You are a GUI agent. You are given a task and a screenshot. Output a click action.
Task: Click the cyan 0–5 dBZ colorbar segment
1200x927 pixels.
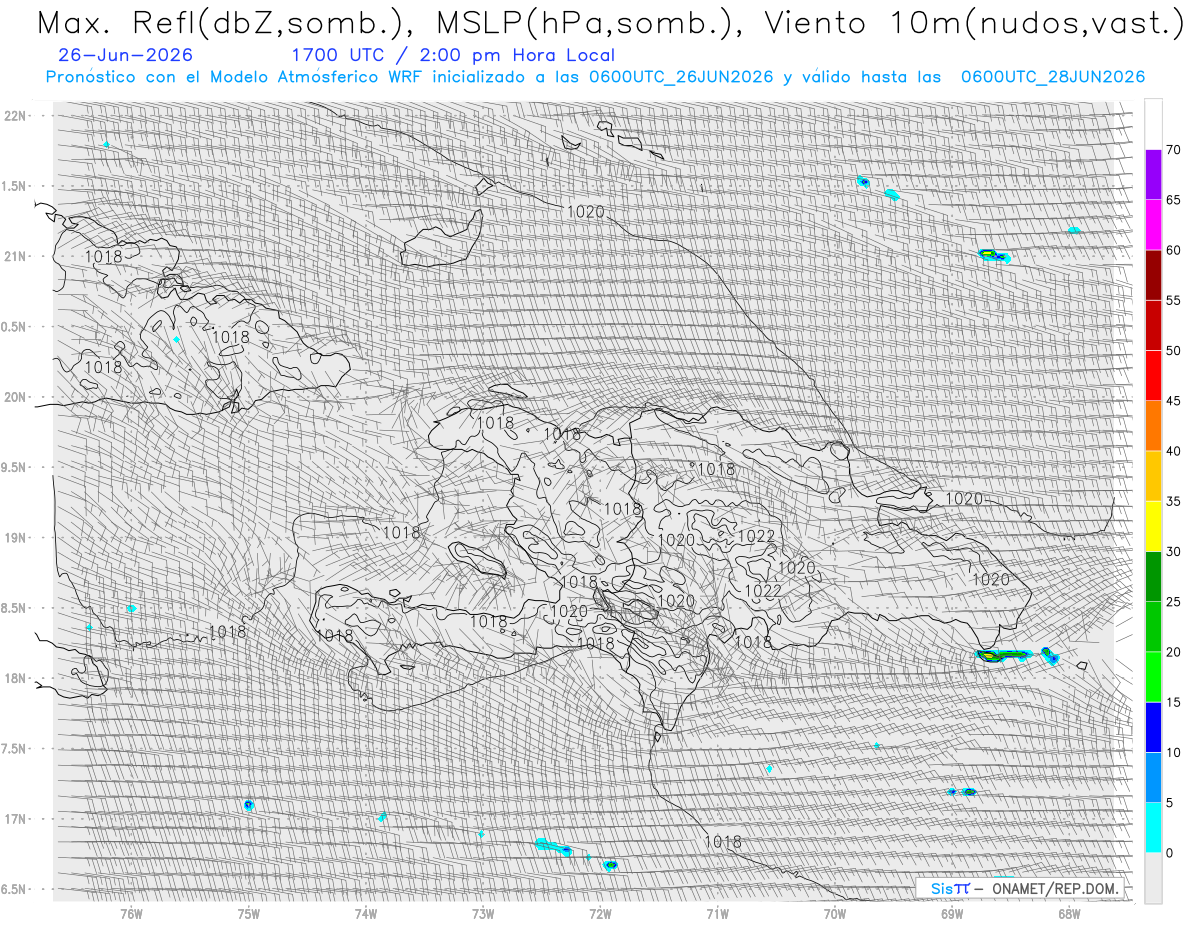(x=1153, y=827)
